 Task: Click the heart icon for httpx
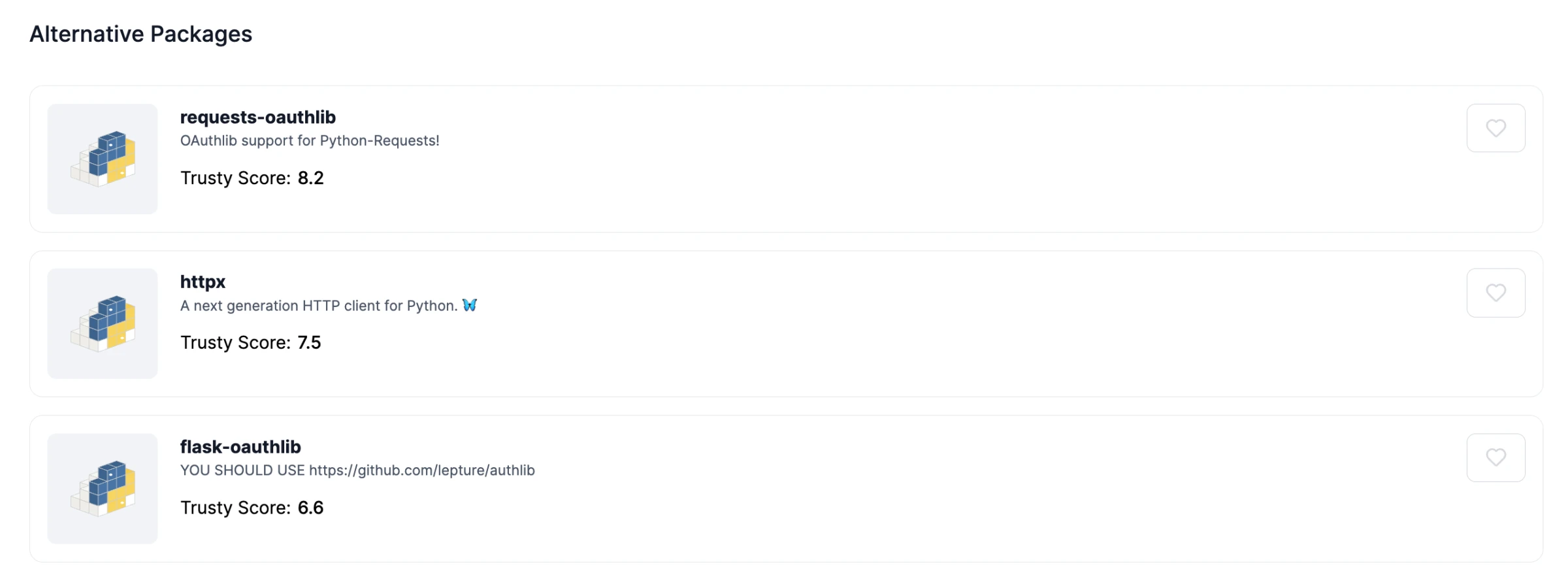click(x=1495, y=293)
